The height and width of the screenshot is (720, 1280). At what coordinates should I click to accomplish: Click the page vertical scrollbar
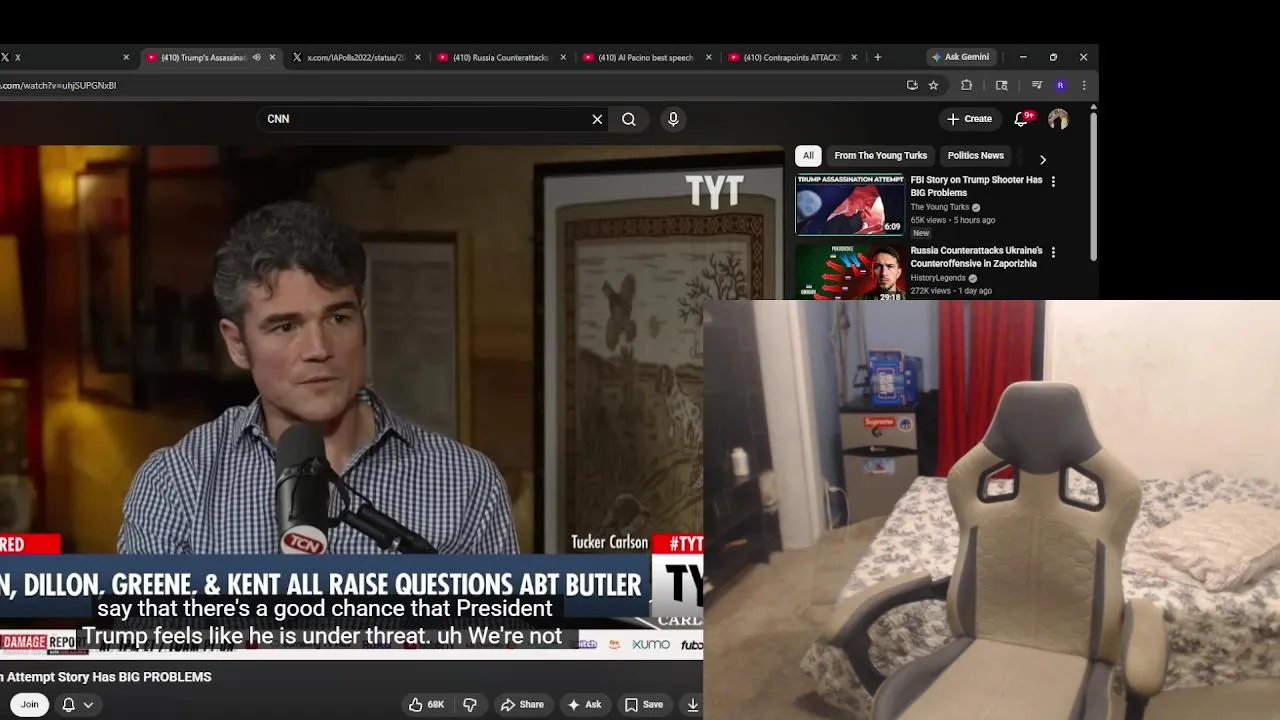coord(1093,185)
